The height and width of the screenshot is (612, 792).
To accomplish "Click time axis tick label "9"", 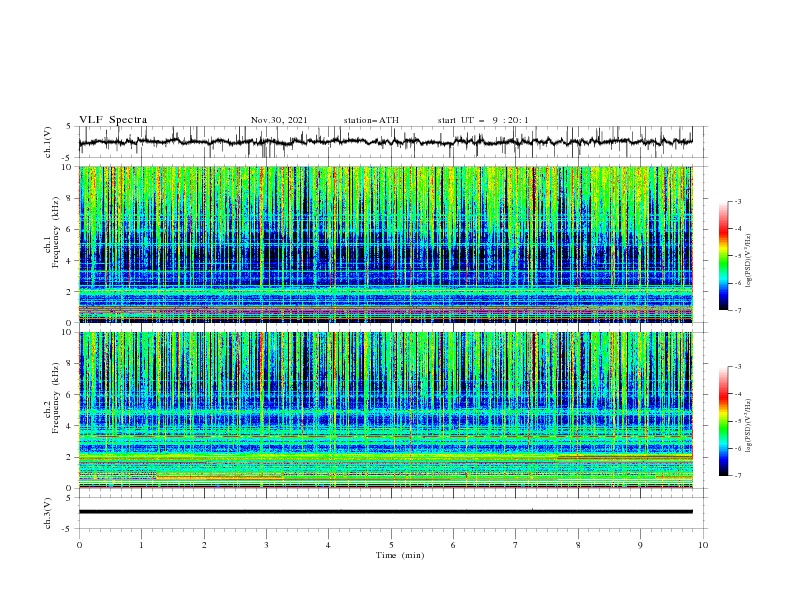I will (640, 545).
